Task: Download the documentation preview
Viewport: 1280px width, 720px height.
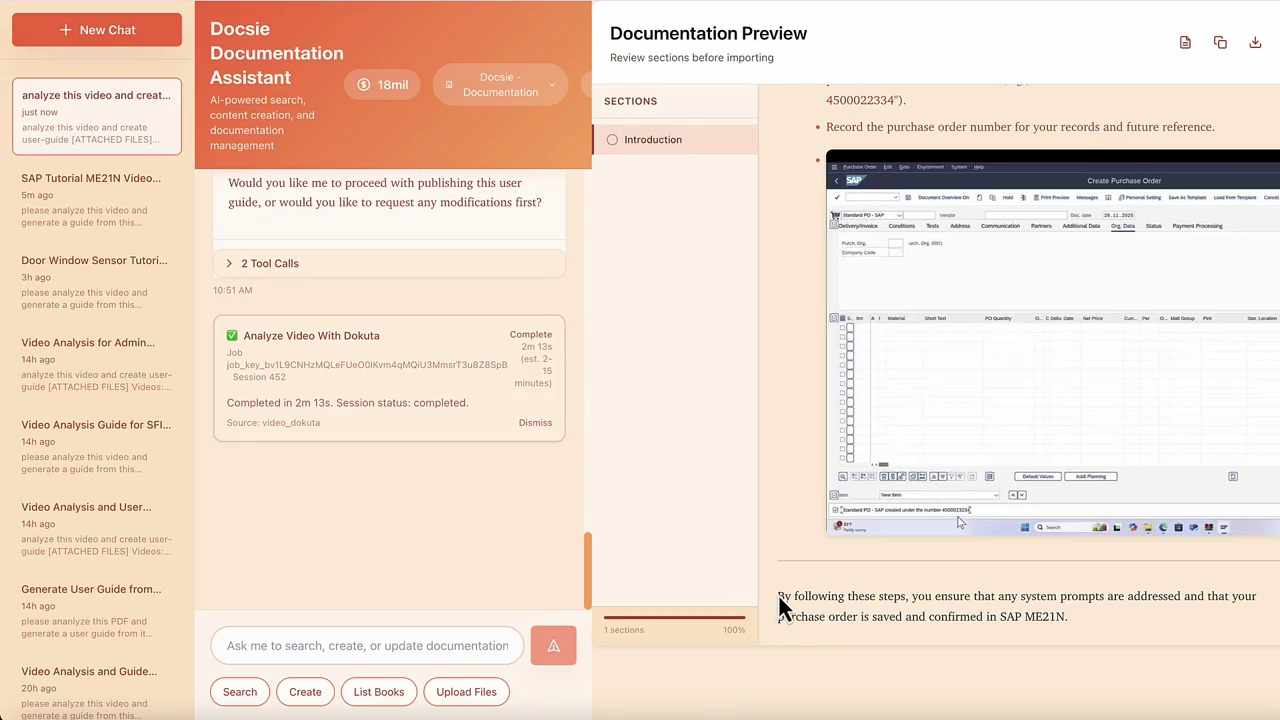Action: click(x=1255, y=42)
